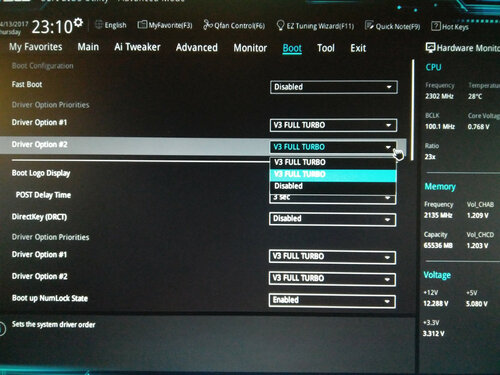The image size is (500, 375).
Task: Select the DirectKey (DRCT) label
Action: click(x=39, y=217)
